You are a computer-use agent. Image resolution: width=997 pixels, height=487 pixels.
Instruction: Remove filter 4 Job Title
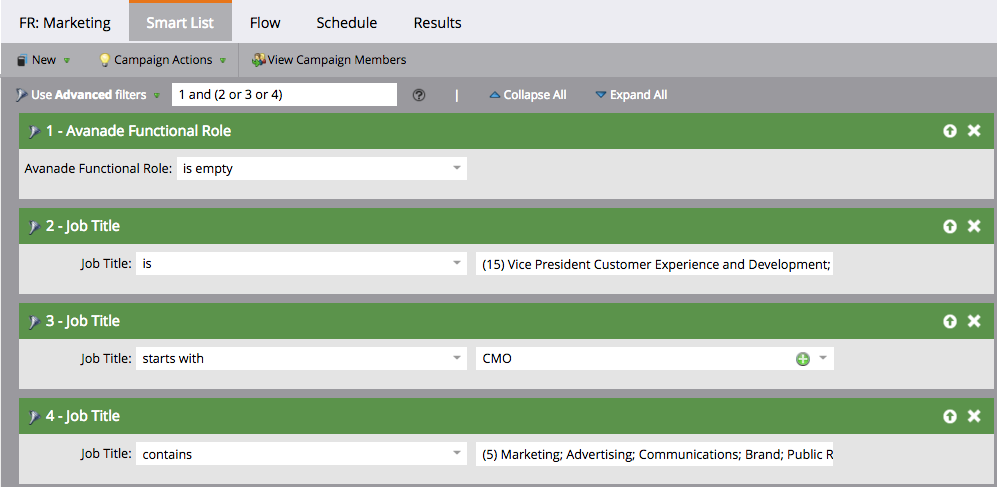pyautogui.click(x=974, y=416)
